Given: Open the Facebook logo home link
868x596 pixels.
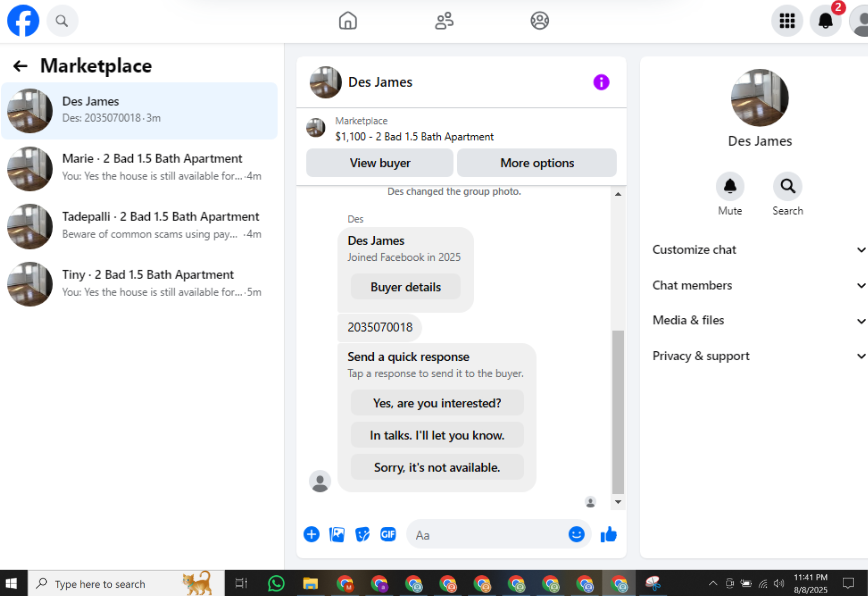Looking at the screenshot, I should (23, 20).
